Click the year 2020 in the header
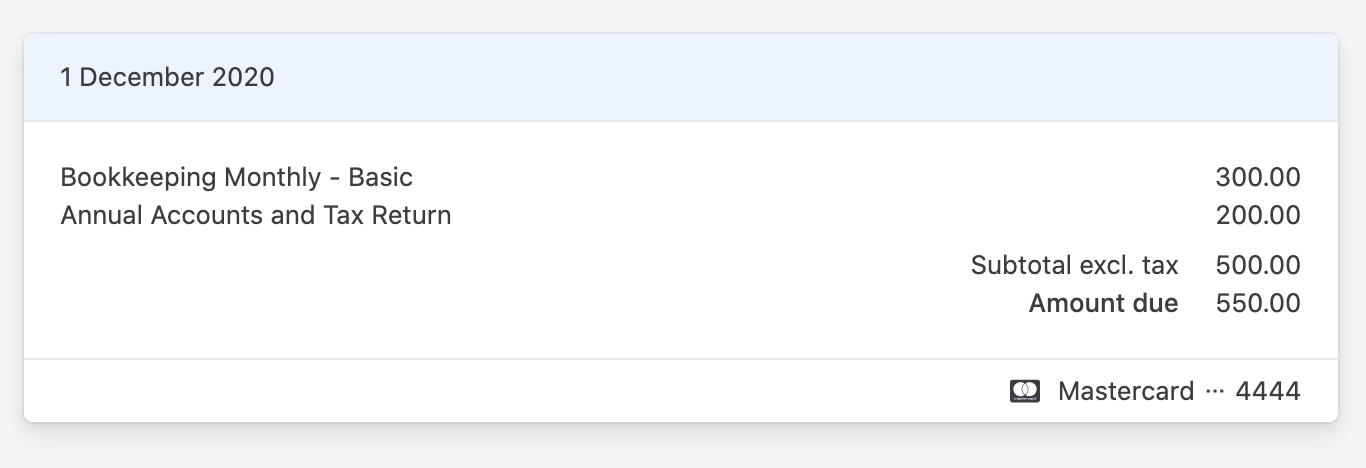Screen dimensions: 1366x468 [243, 77]
